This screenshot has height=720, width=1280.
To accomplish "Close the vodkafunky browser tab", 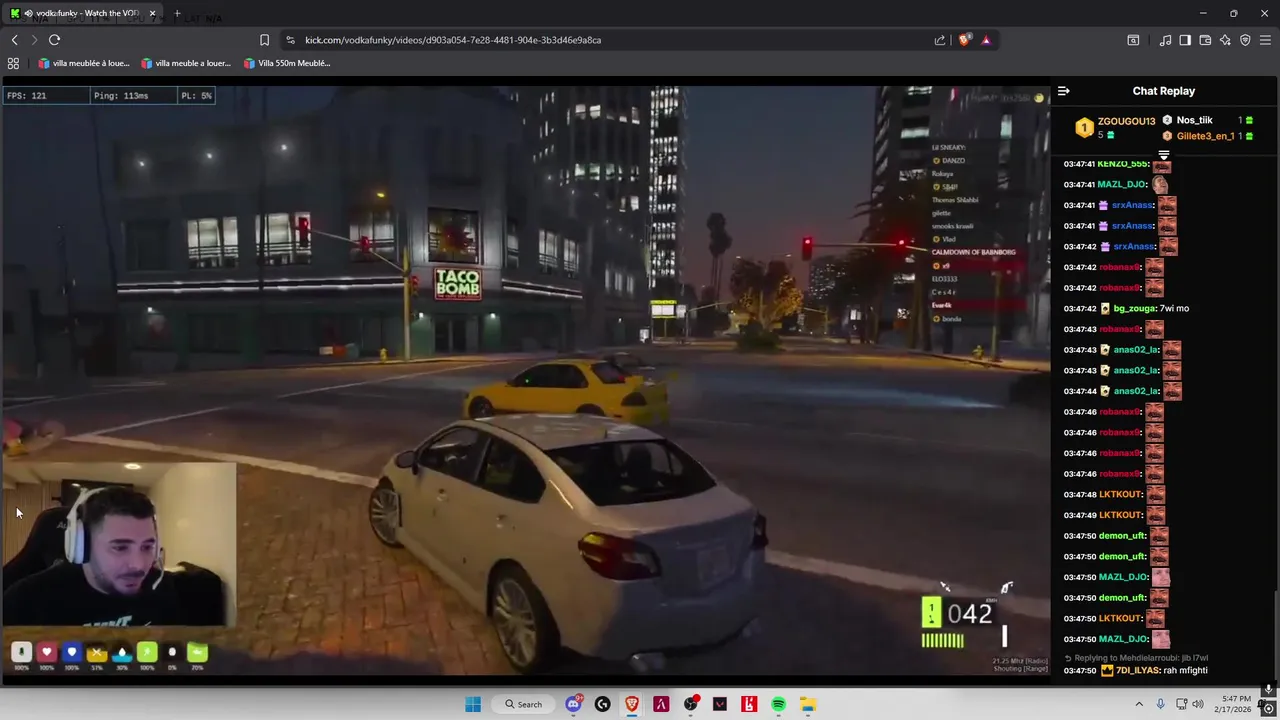I will (153, 13).
